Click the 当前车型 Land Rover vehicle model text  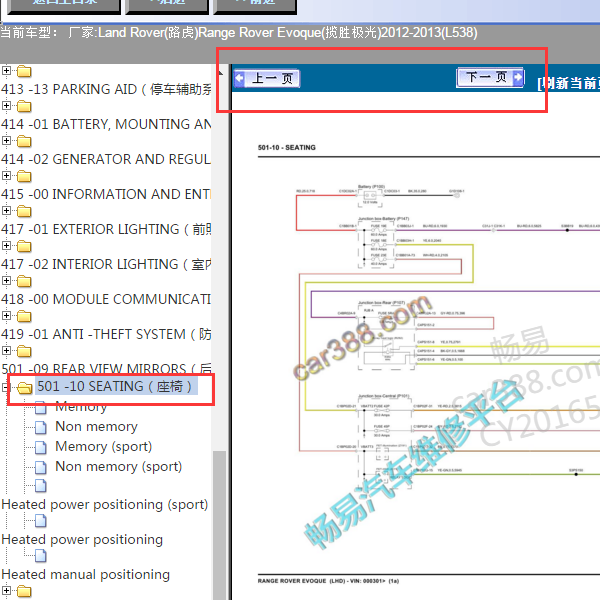[239, 33]
